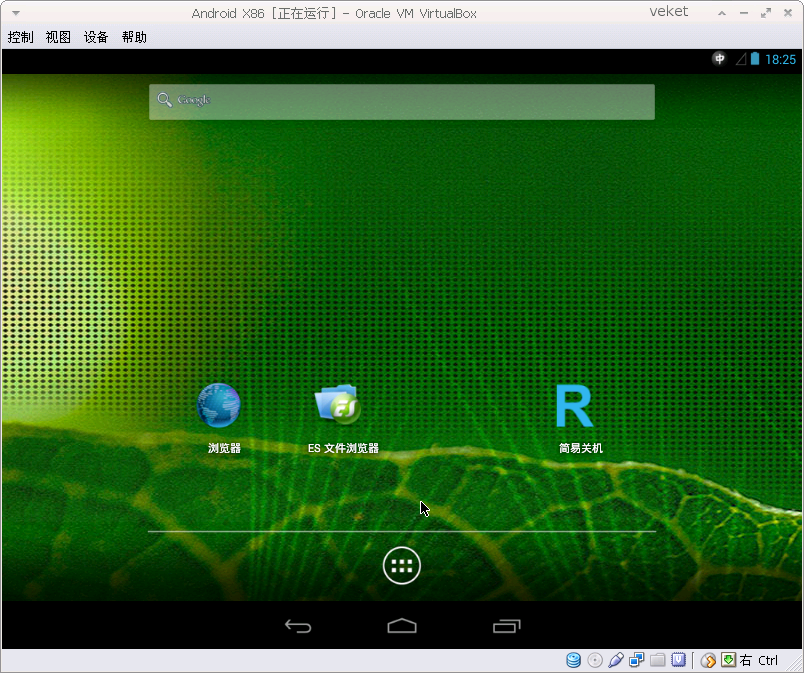804x673 pixels.
Task: Click the hard disk activity indicator
Action: [x=574, y=660]
